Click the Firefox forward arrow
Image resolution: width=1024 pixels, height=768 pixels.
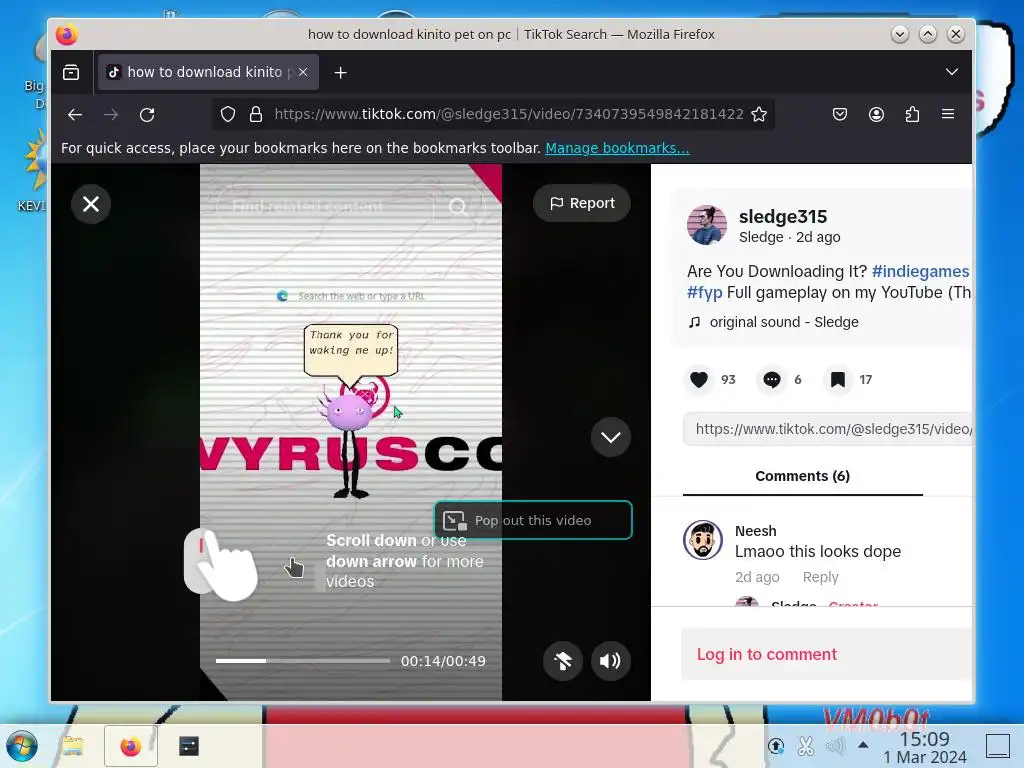pos(111,115)
